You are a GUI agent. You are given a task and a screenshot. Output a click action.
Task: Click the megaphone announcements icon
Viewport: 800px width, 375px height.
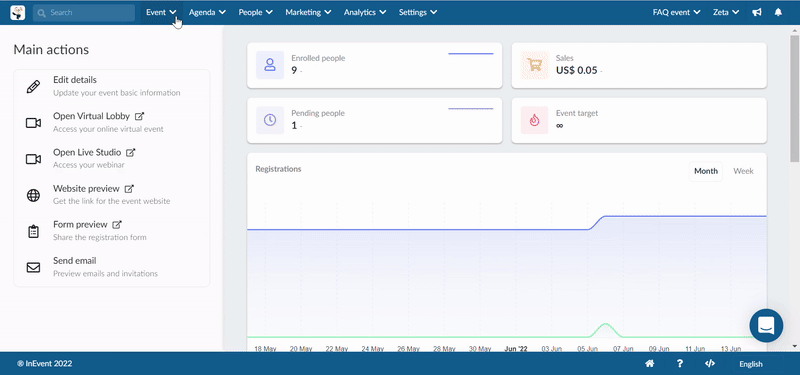point(757,12)
